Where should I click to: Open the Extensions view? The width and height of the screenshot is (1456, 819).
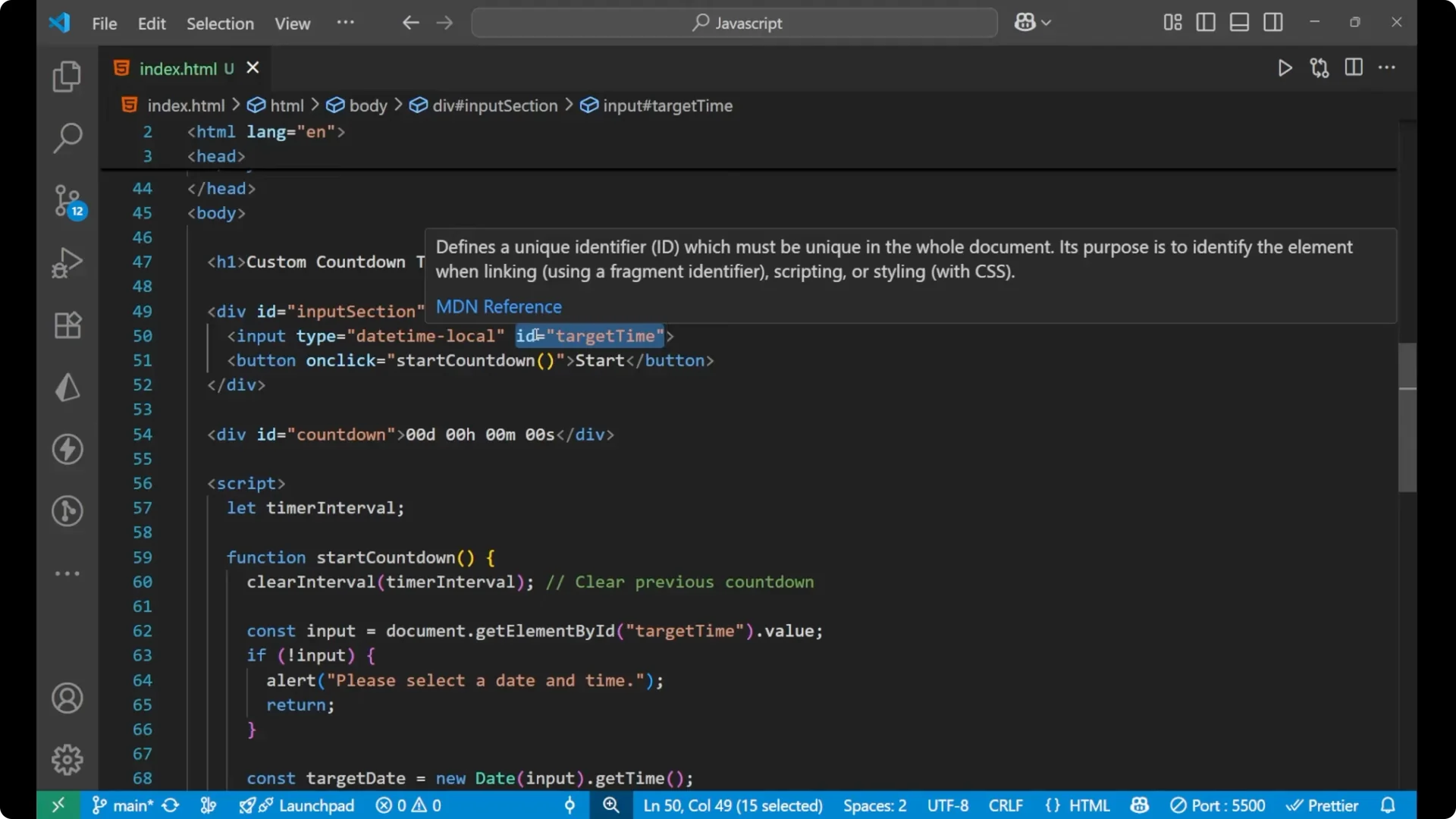pos(67,325)
